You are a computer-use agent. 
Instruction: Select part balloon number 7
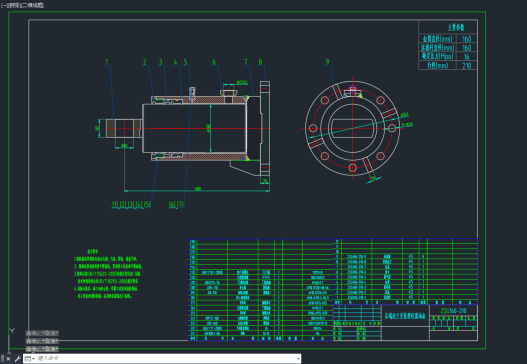[246, 62]
